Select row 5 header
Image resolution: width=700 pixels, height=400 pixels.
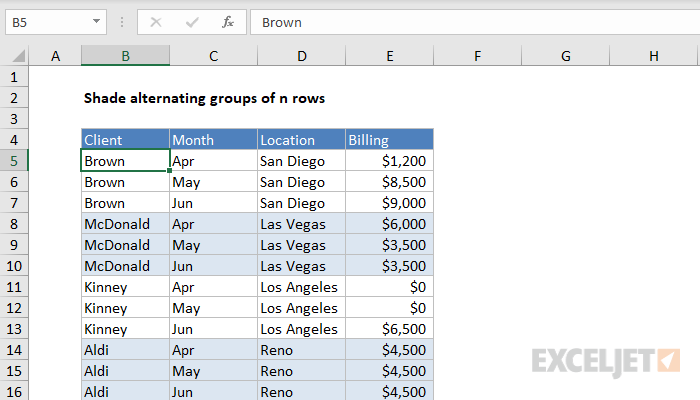click(14, 161)
